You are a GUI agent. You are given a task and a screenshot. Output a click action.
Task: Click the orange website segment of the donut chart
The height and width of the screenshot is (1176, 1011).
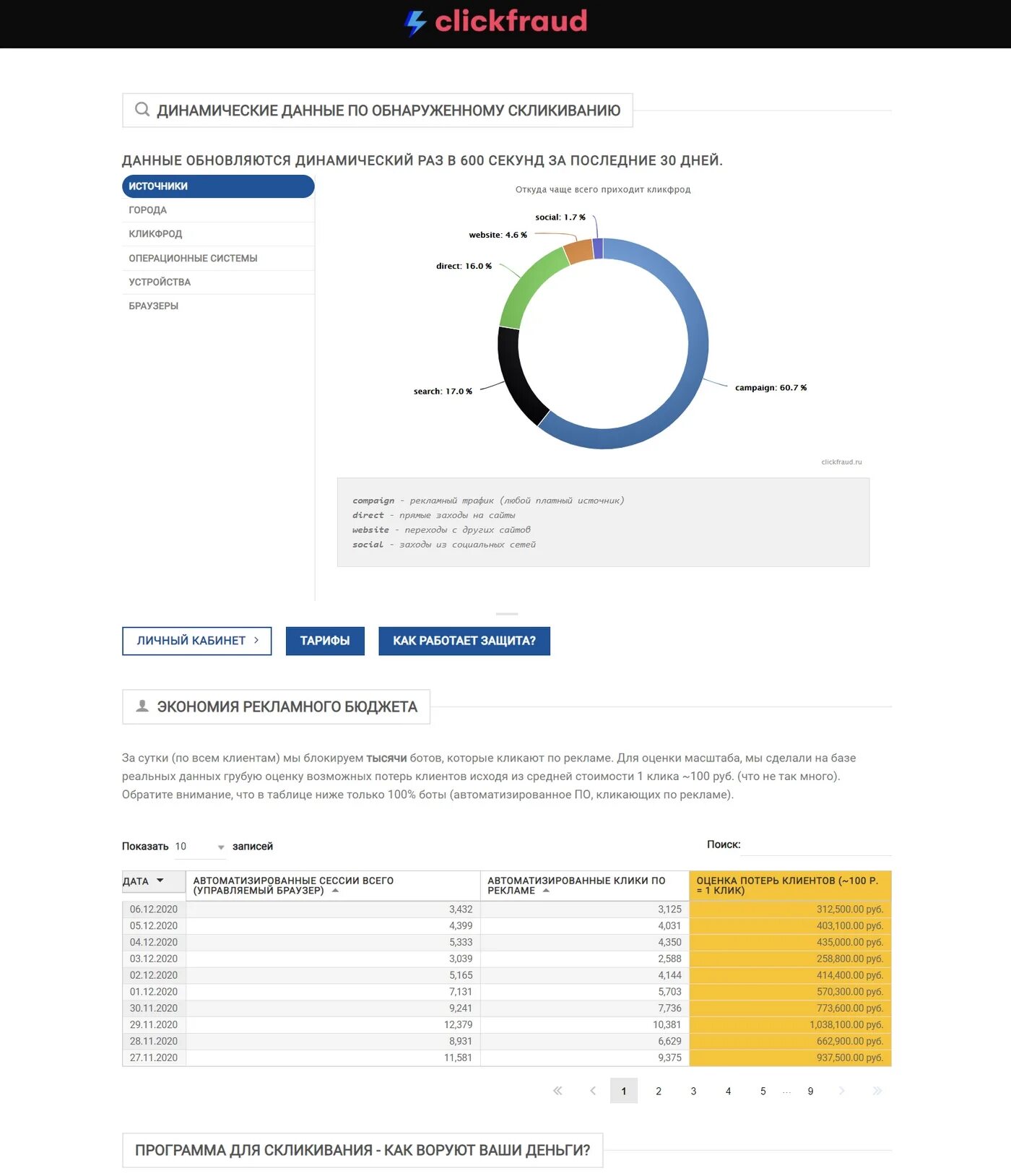579,251
